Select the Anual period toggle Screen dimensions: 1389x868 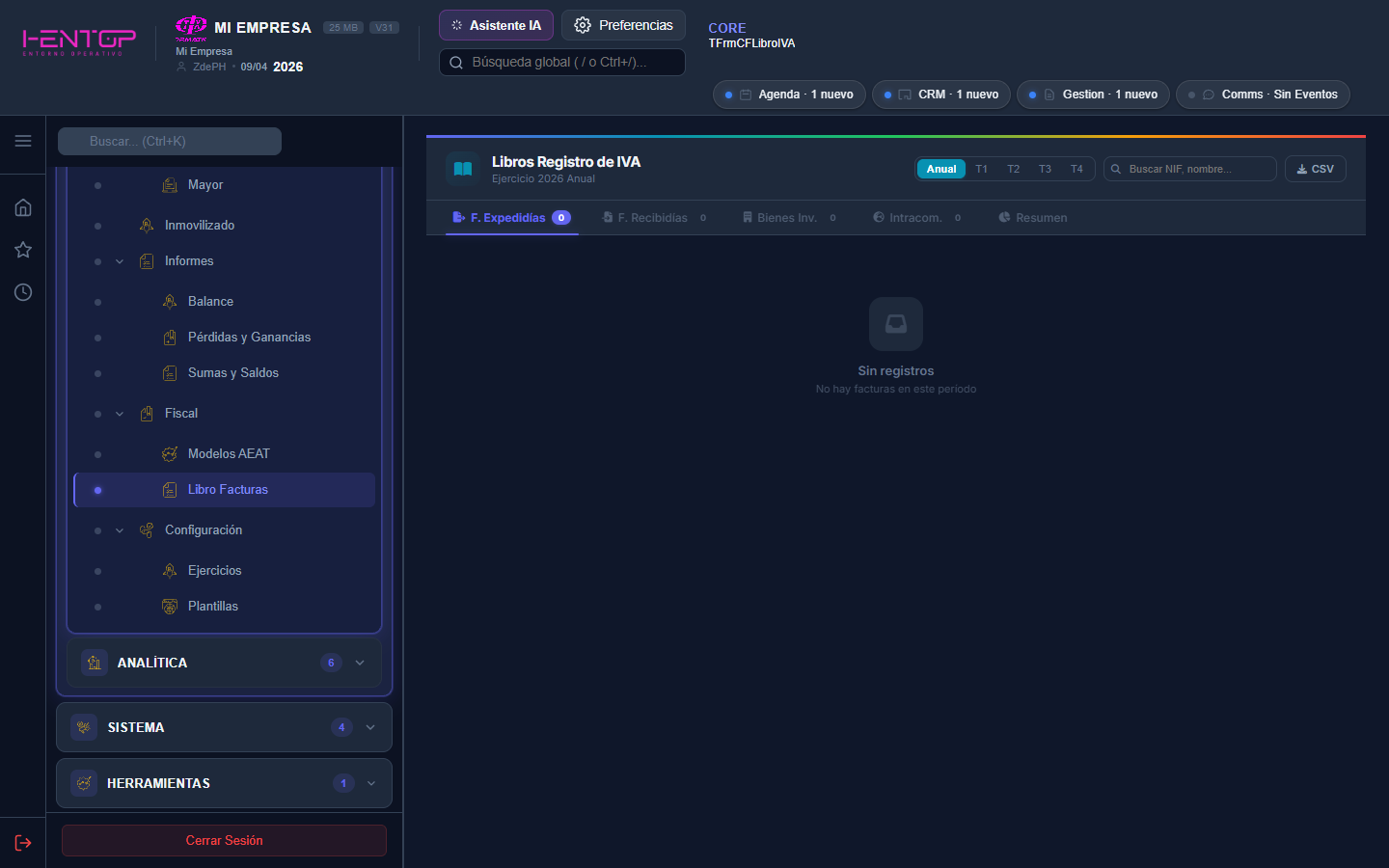point(940,169)
